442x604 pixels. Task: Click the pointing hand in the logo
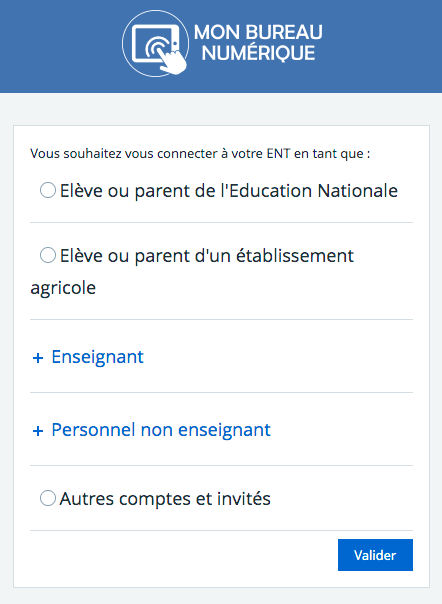[x=172, y=61]
